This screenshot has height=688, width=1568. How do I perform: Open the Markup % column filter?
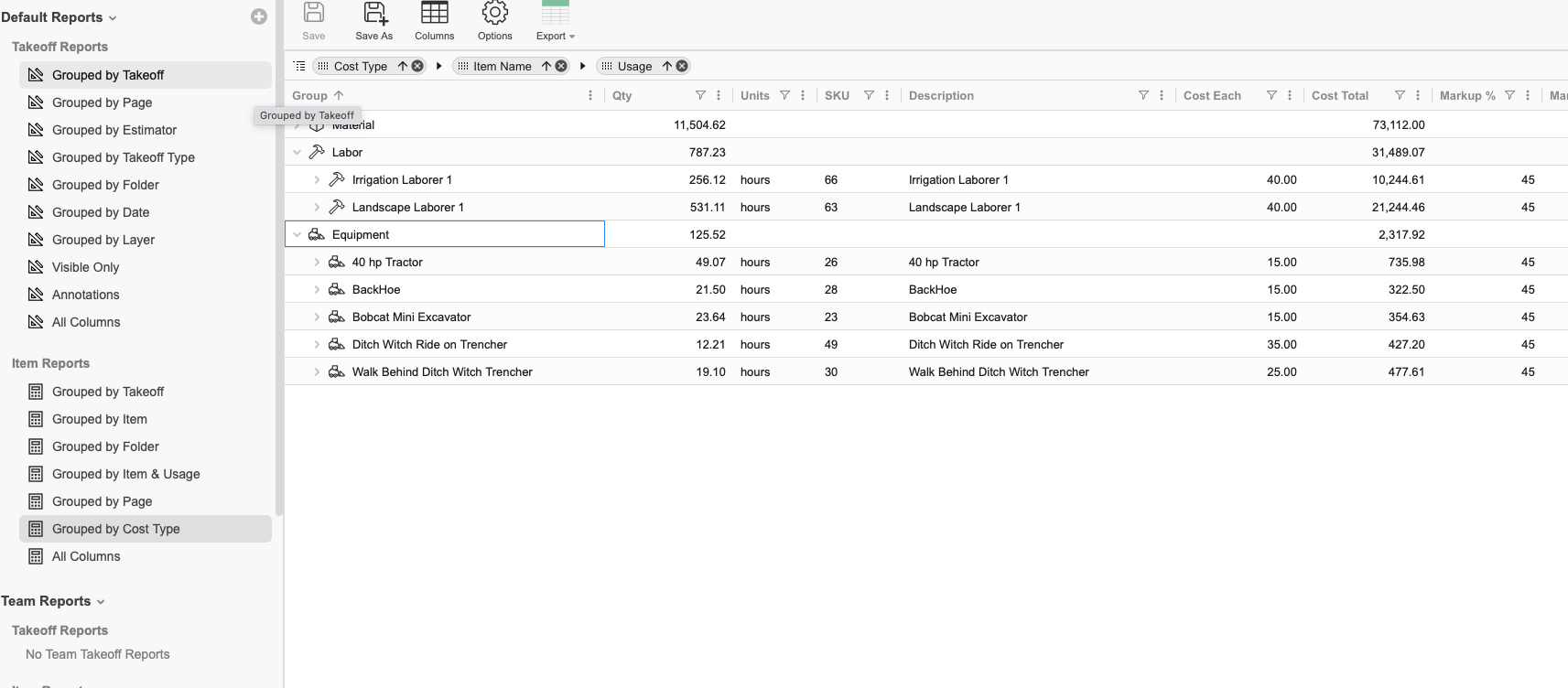click(1509, 95)
